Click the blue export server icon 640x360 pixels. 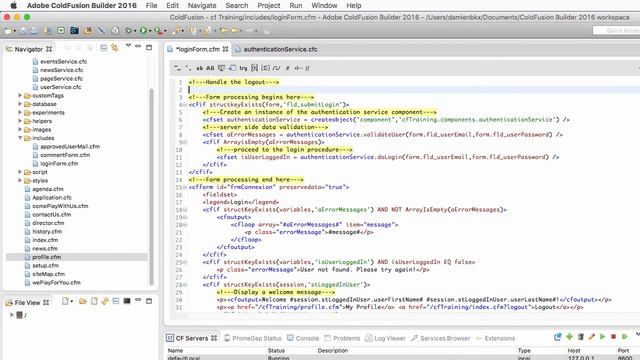[x=558, y=337]
